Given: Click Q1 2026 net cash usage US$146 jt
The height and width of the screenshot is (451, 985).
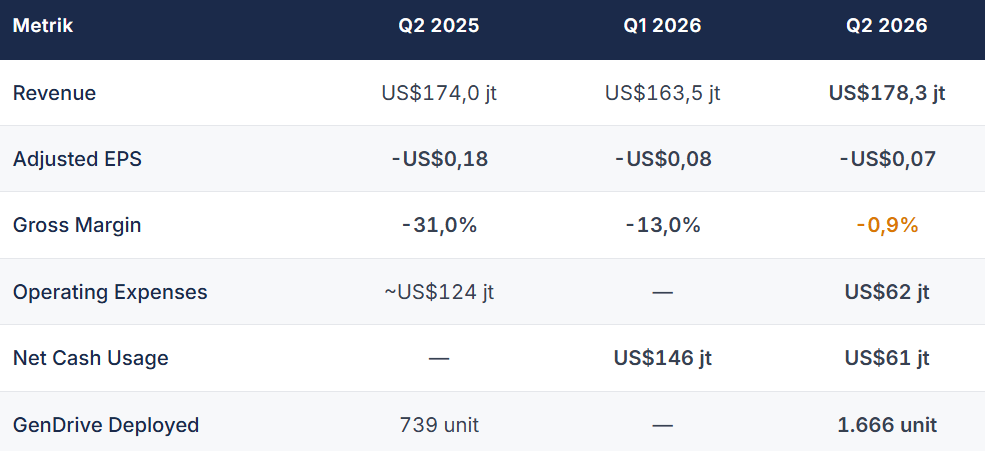Looking at the screenshot, I should coord(663,358).
